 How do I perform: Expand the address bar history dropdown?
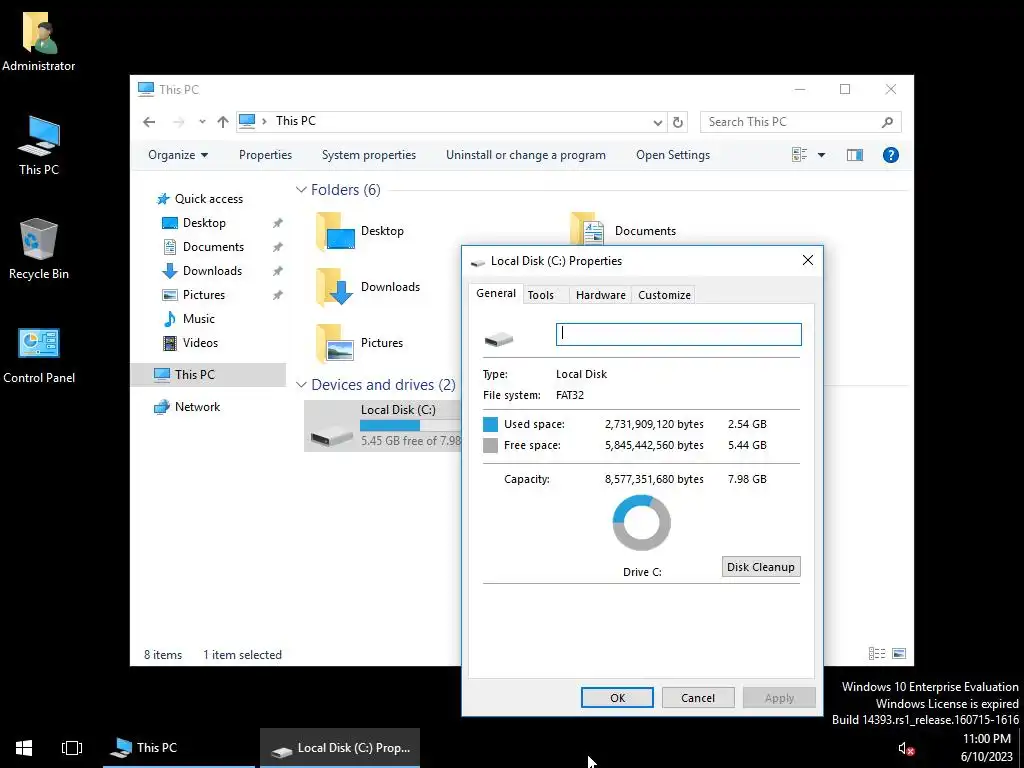(x=658, y=122)
